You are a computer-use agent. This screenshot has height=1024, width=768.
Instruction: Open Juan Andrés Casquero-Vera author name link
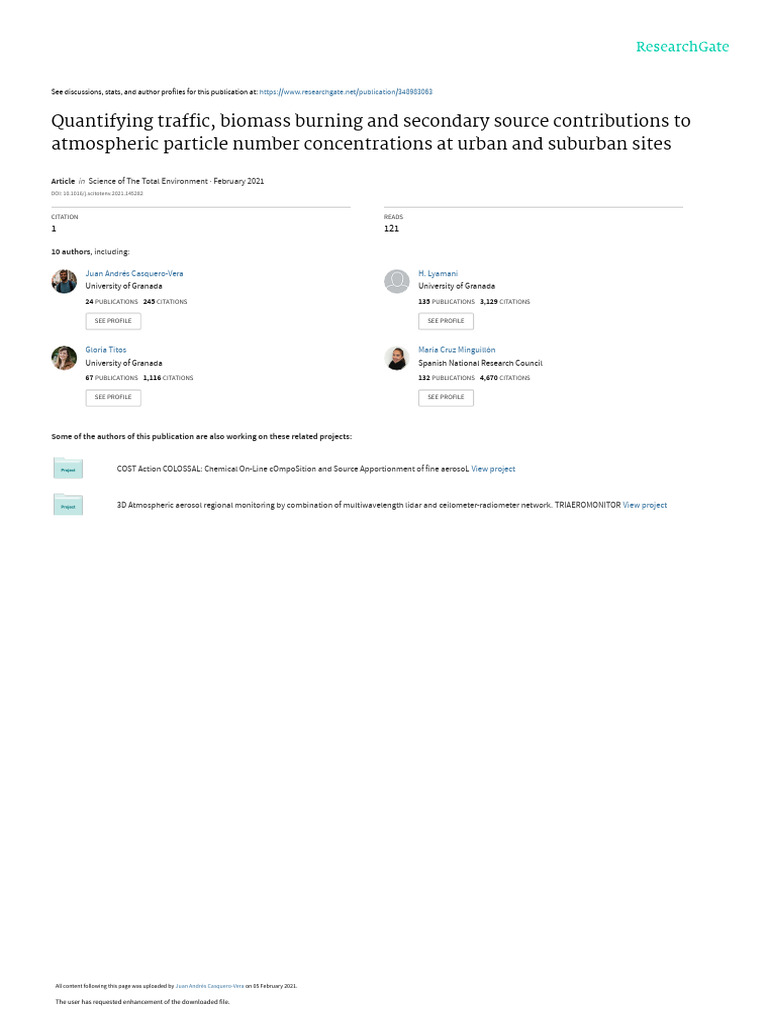[135, 274]
